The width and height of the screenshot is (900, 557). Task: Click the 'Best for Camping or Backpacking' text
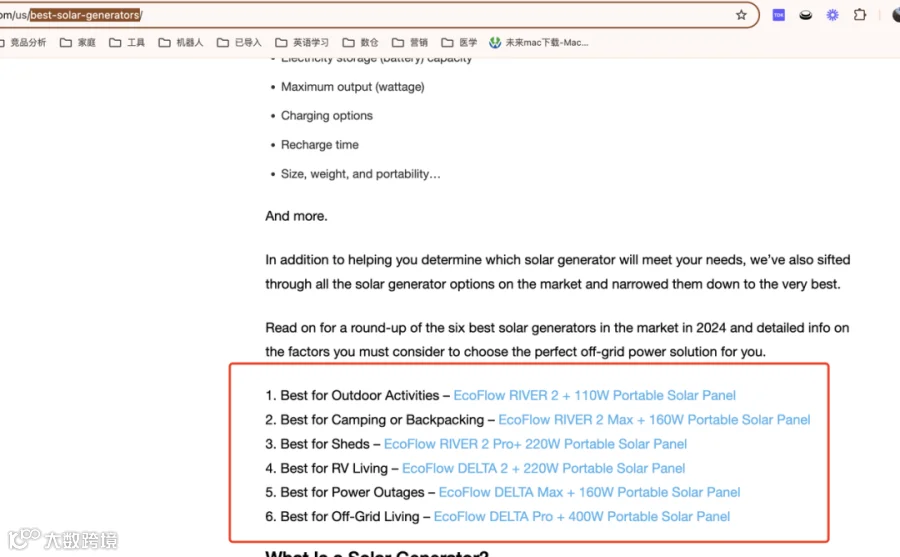point(382,420)
